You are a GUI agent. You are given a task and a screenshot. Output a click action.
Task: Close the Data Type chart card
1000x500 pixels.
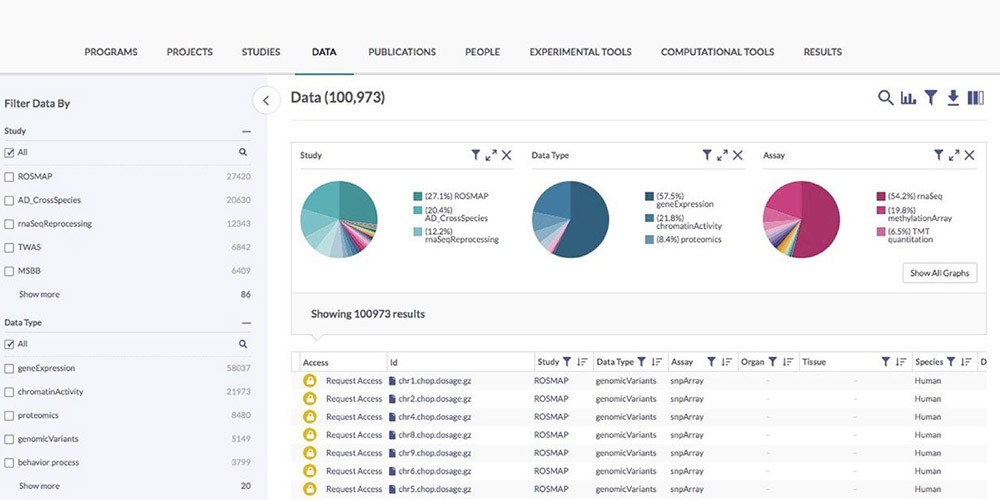tap(738, 155)
